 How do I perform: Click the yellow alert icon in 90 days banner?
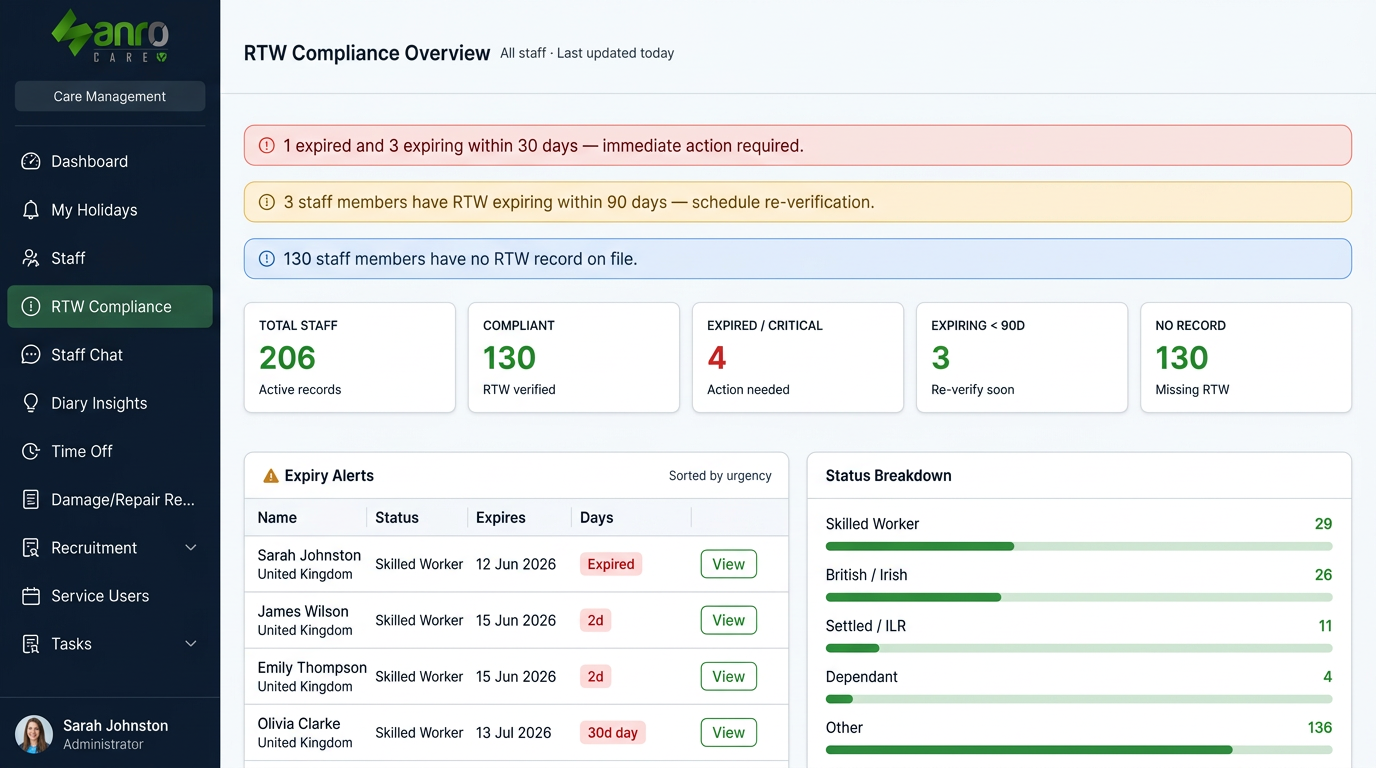pos(267,202)
